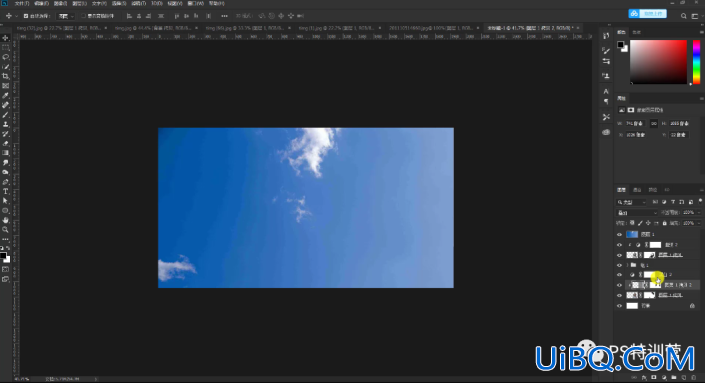Select the Move tool
Viewport: 705px width, 383px height.
(x=5, y=38)
